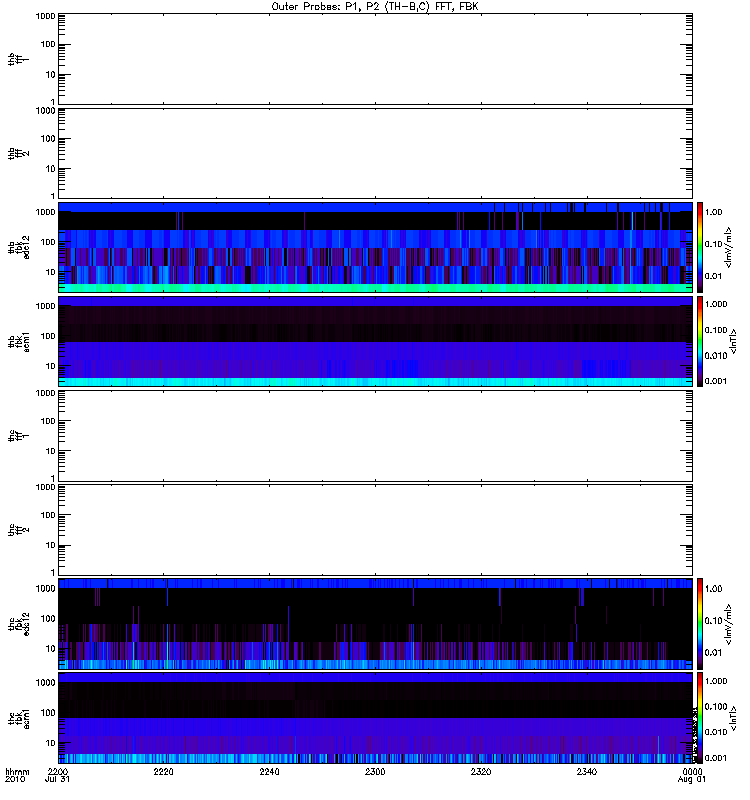Click the 'thc fbk edc12' y-axis panel label
Screen dimensions: 750x800
pos(18,624)
